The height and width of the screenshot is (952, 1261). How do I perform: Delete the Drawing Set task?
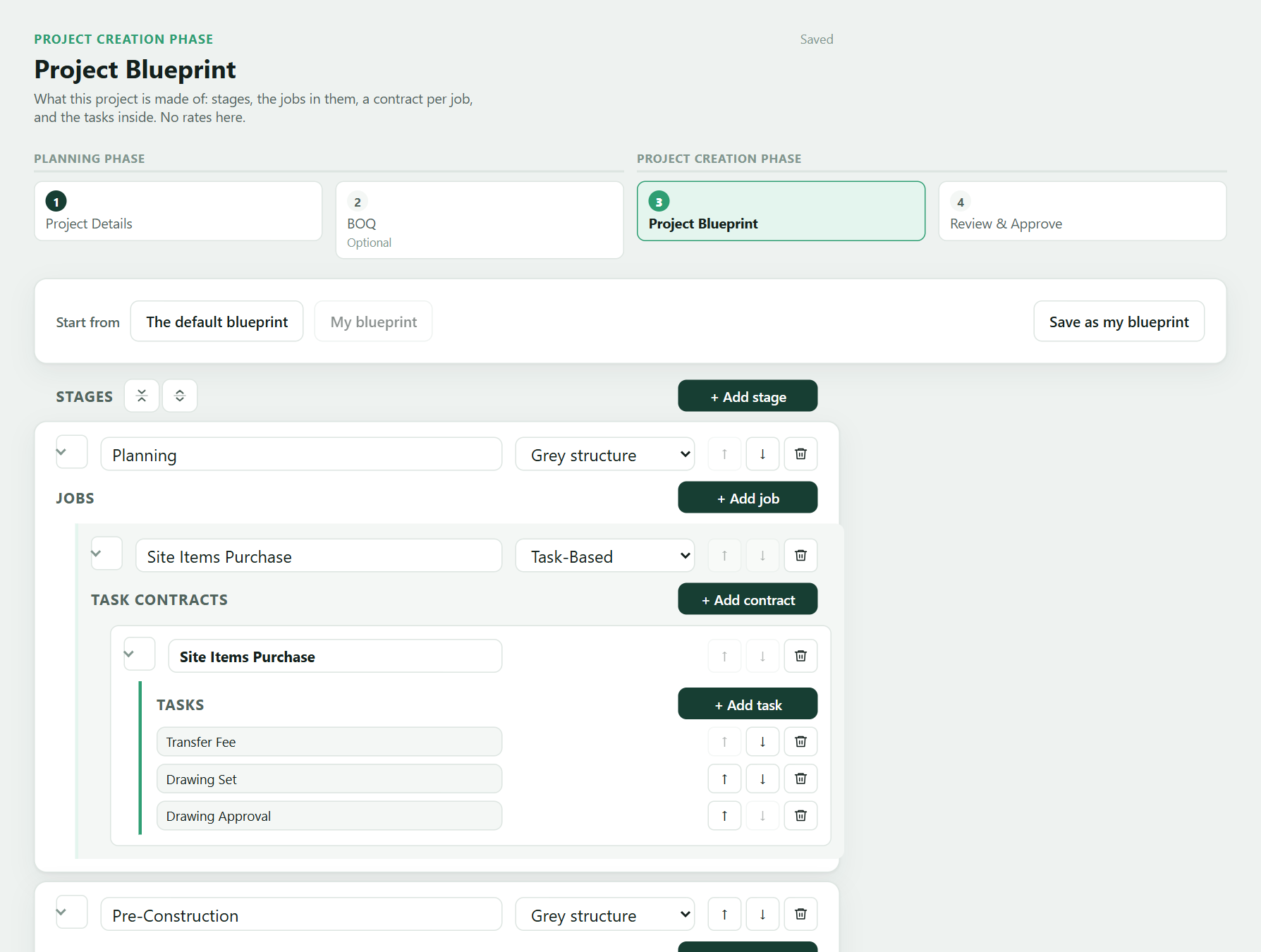tap(800, 779)
